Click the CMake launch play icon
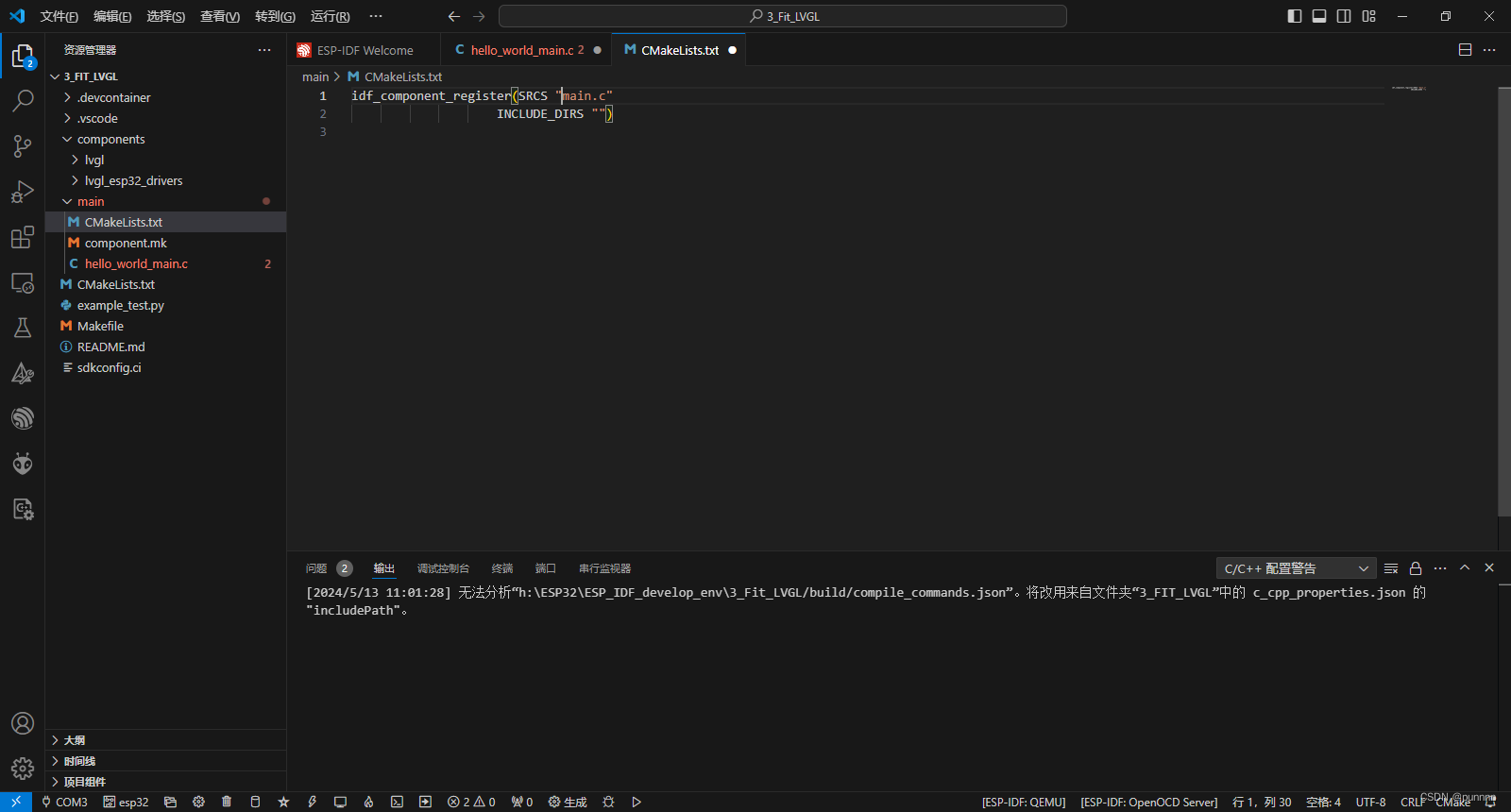1511x812 pixels. pyautogui.click(x=637, y=802)
